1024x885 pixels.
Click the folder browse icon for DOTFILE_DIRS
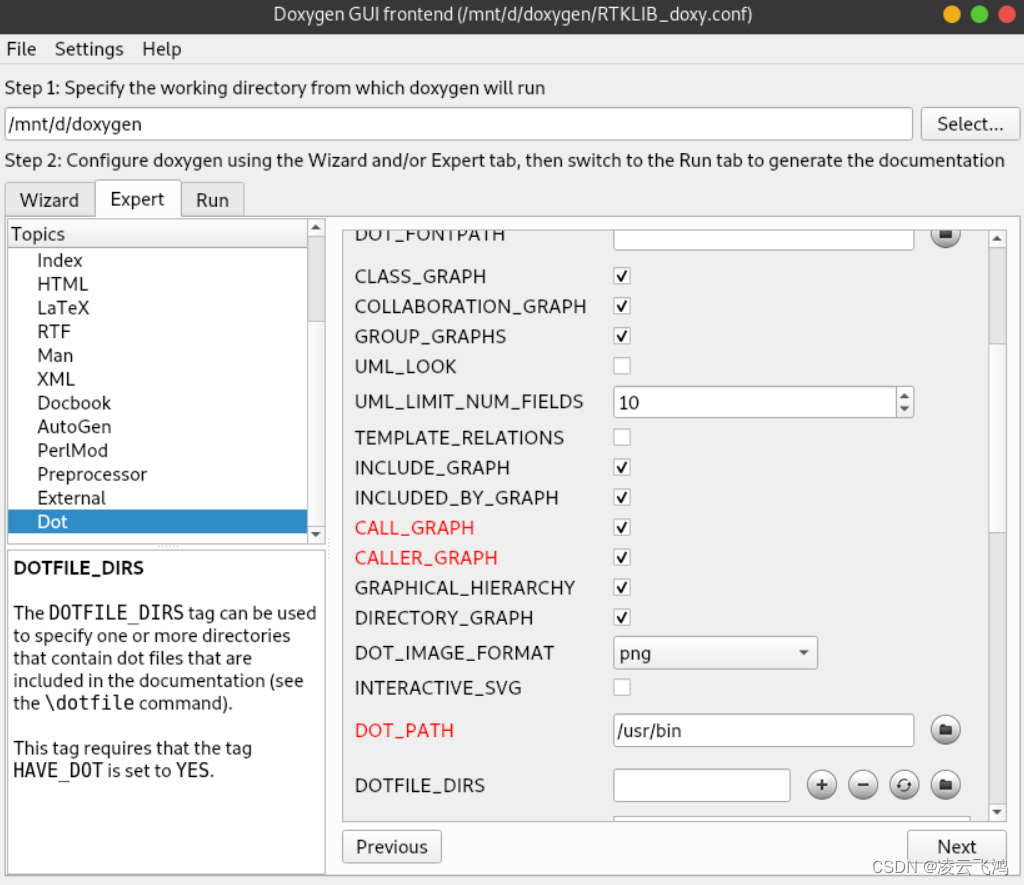coord(945,784)
